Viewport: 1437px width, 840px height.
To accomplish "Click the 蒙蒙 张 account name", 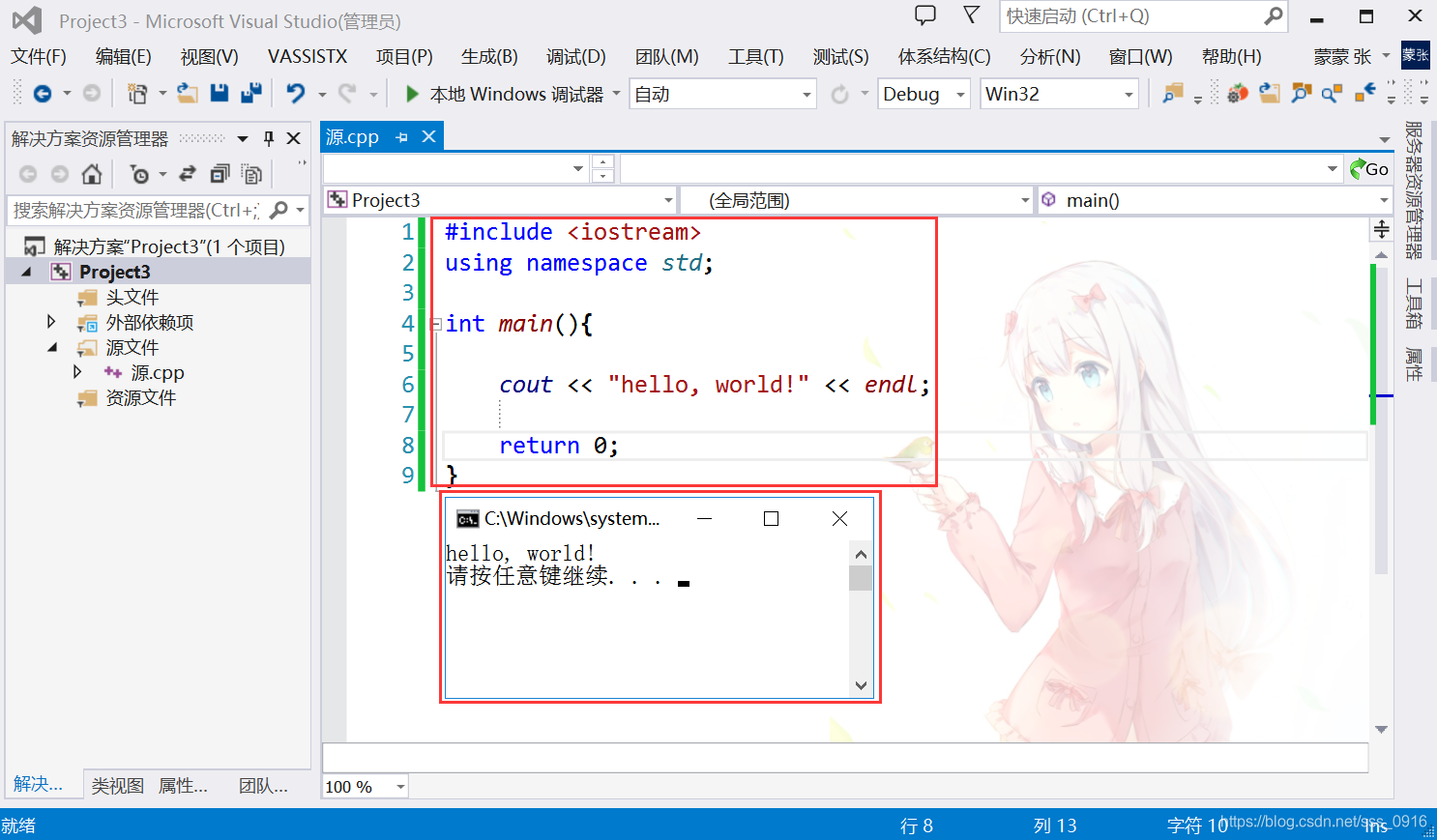I will click(1342, 56).
